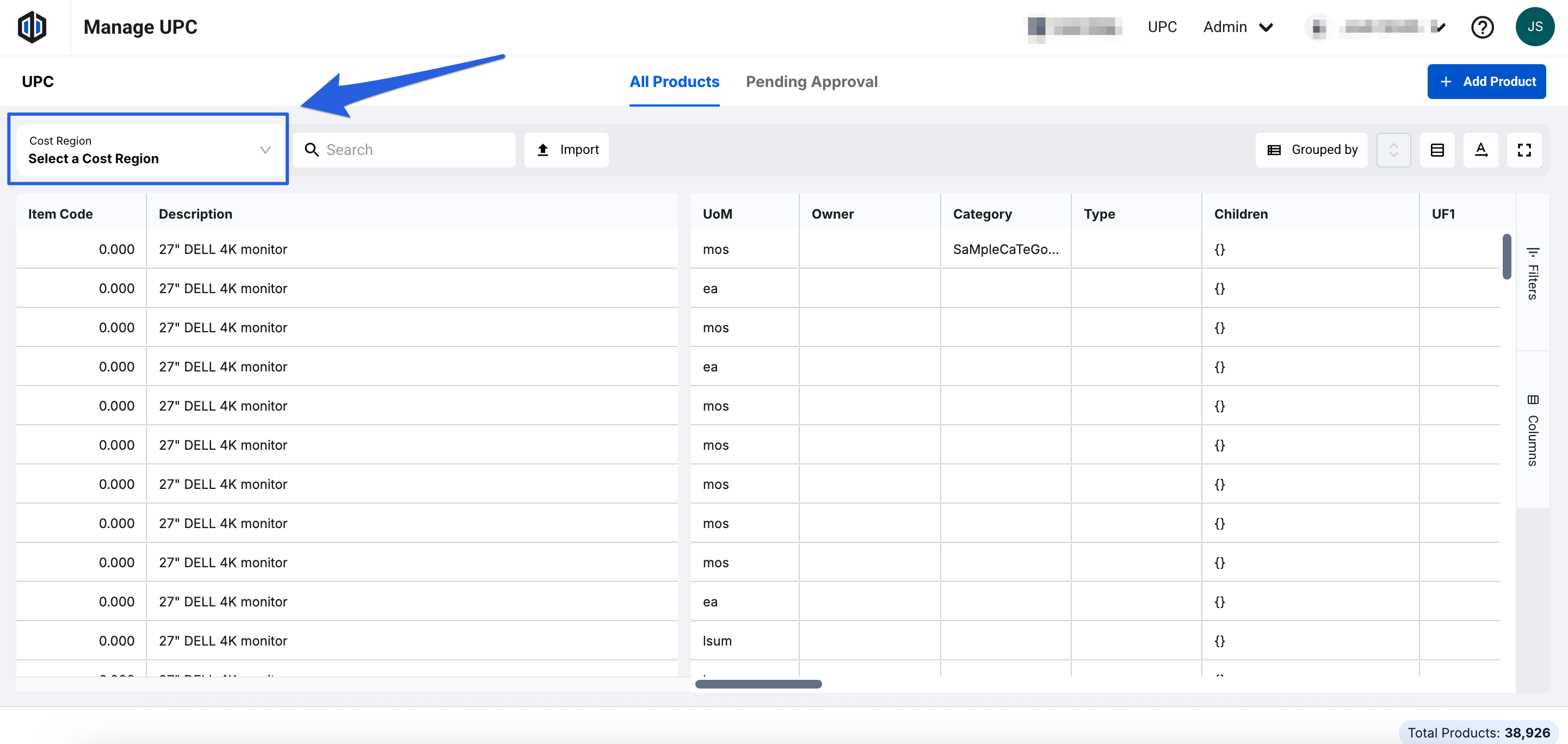This screenshot has height=744, width=1568.
Task: Click the text format icon in toolbar
Action: click(x=1480, y=150)
